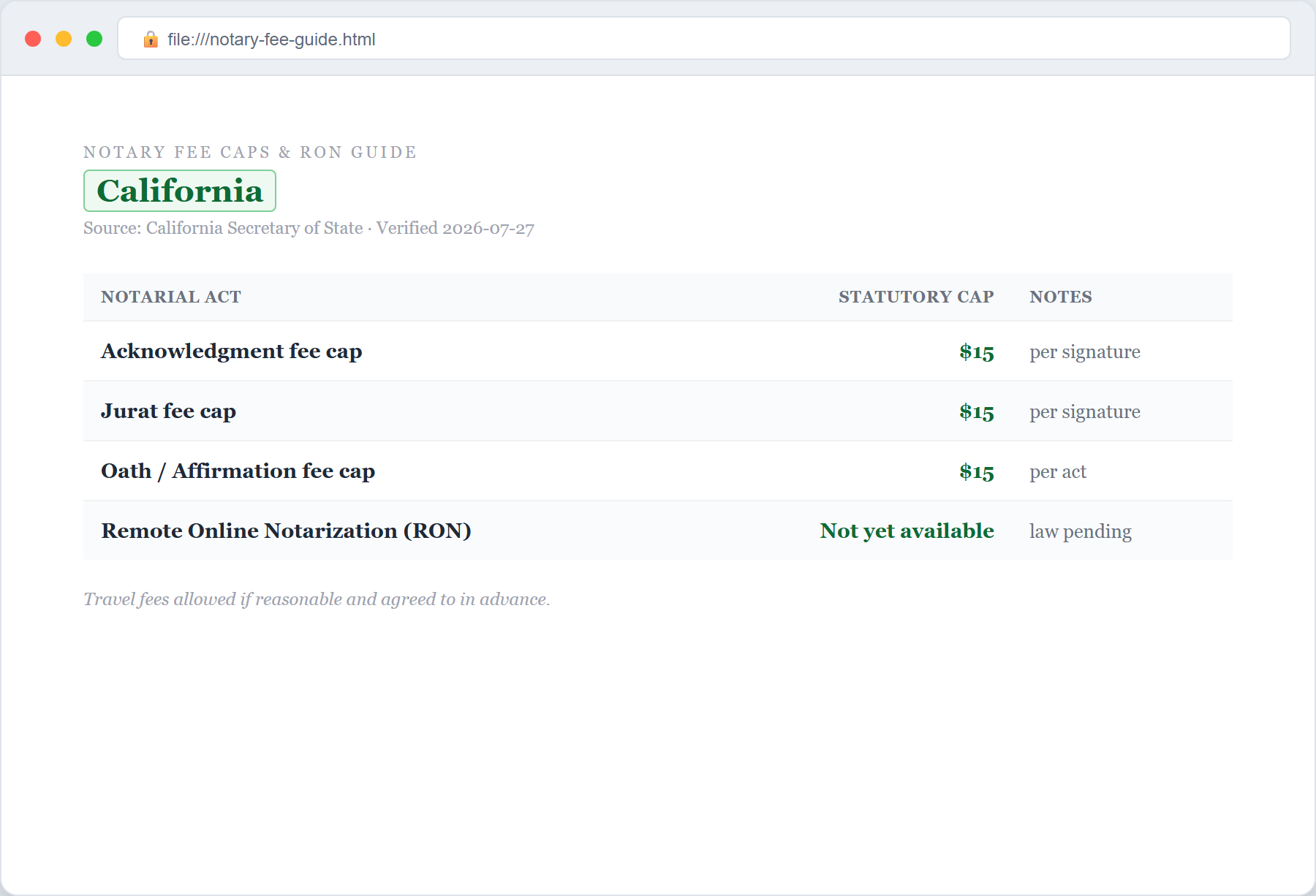Close the window with red button
Image resolution: width=1316 pixels, height=896 pixels.
click(x=33, y=39)
